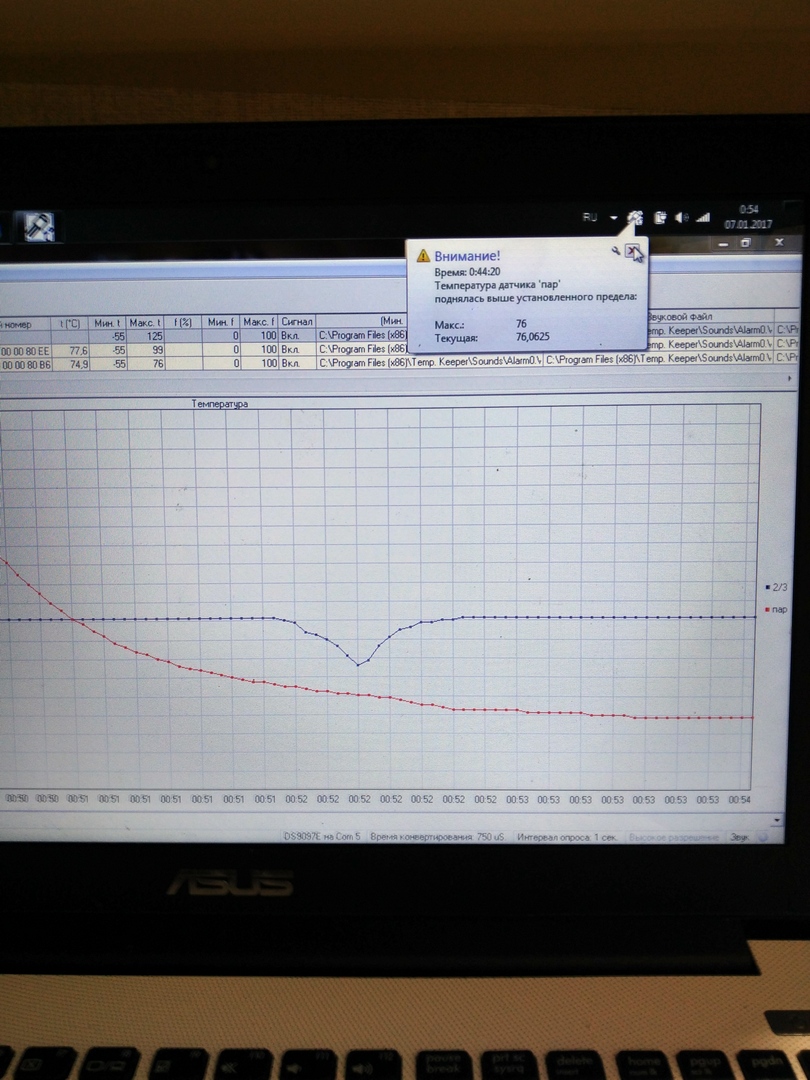This screenshot has width=810, height=1080.
Task: Click the temperature cell 74,9
Action: (70, 364)
